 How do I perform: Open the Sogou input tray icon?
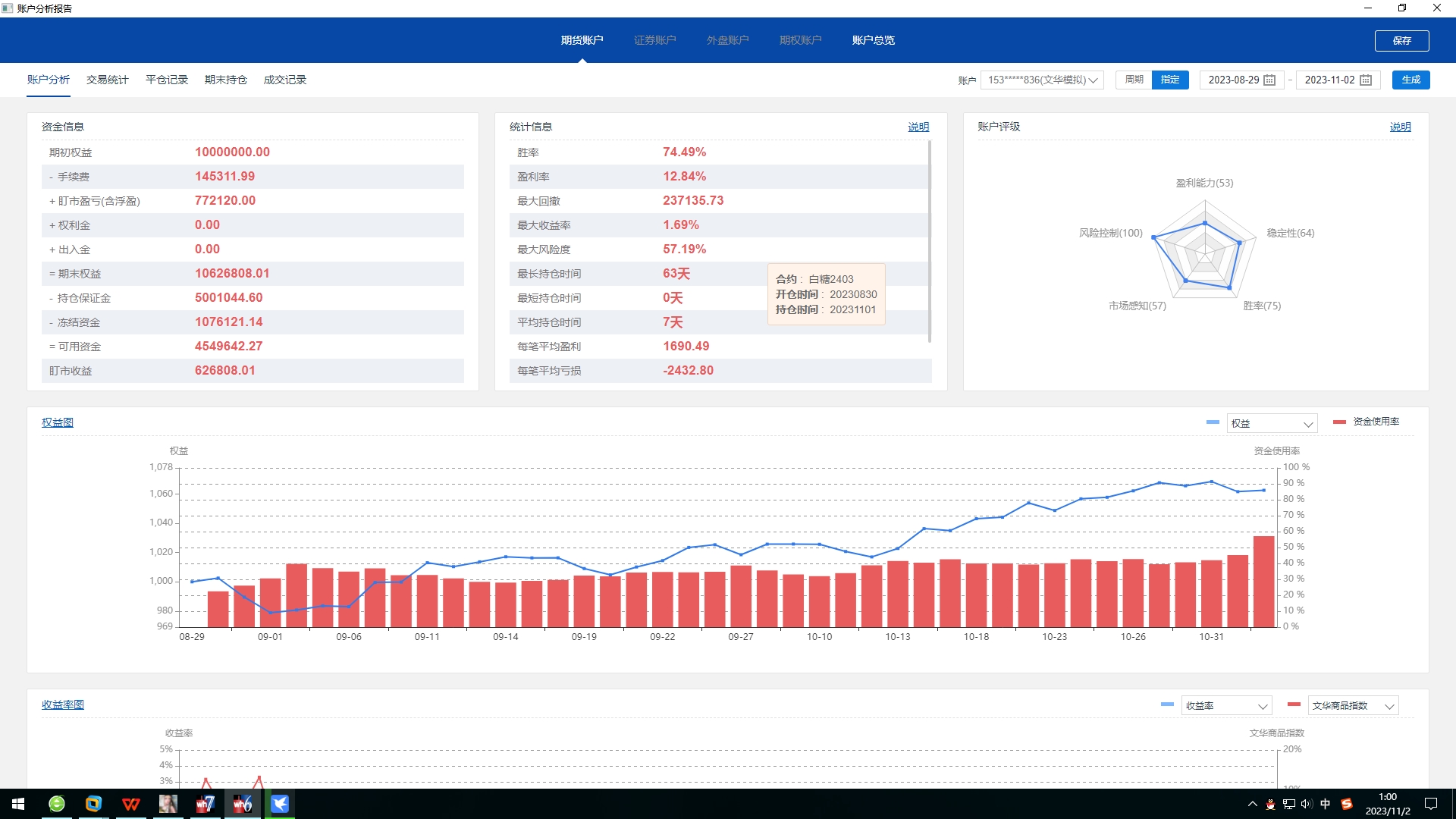coord(1347,804)
